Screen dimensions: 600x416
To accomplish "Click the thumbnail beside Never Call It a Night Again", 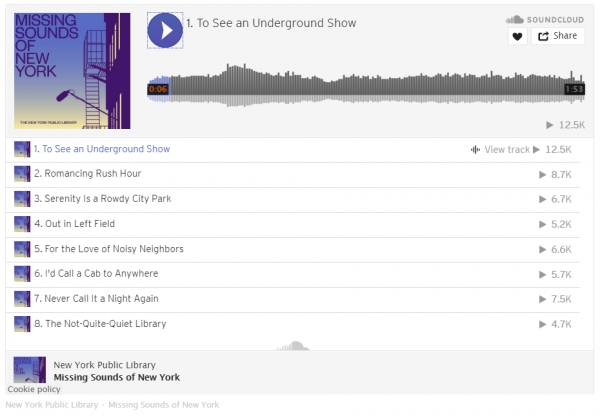I will (22, 299).
